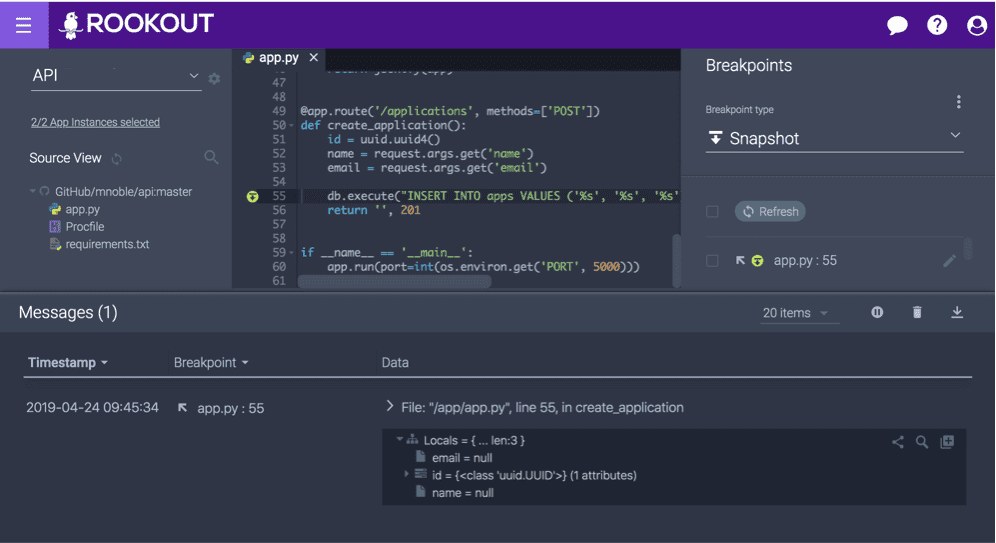Edit the app.py : 55 breakpoint
The width and height of the screenshot is (996, 543).
949,261
